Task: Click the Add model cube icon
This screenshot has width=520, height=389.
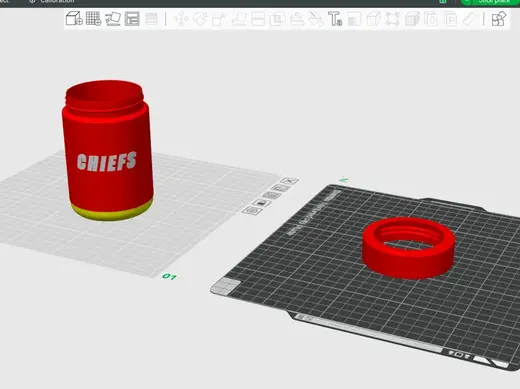Action: pyautogui.click(x=74, y=19)
